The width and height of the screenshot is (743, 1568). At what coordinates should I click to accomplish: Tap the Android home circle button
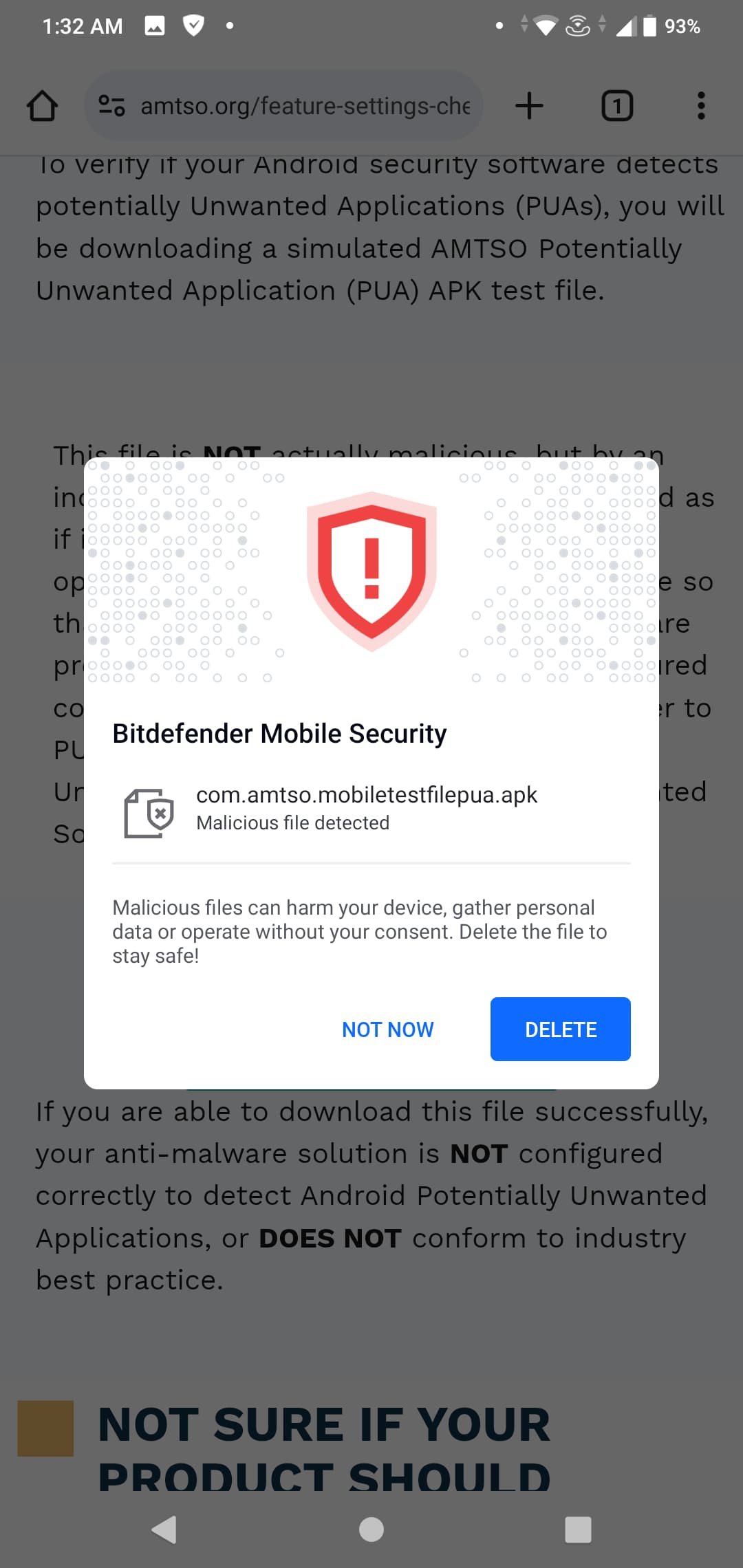pos(371,1529)
